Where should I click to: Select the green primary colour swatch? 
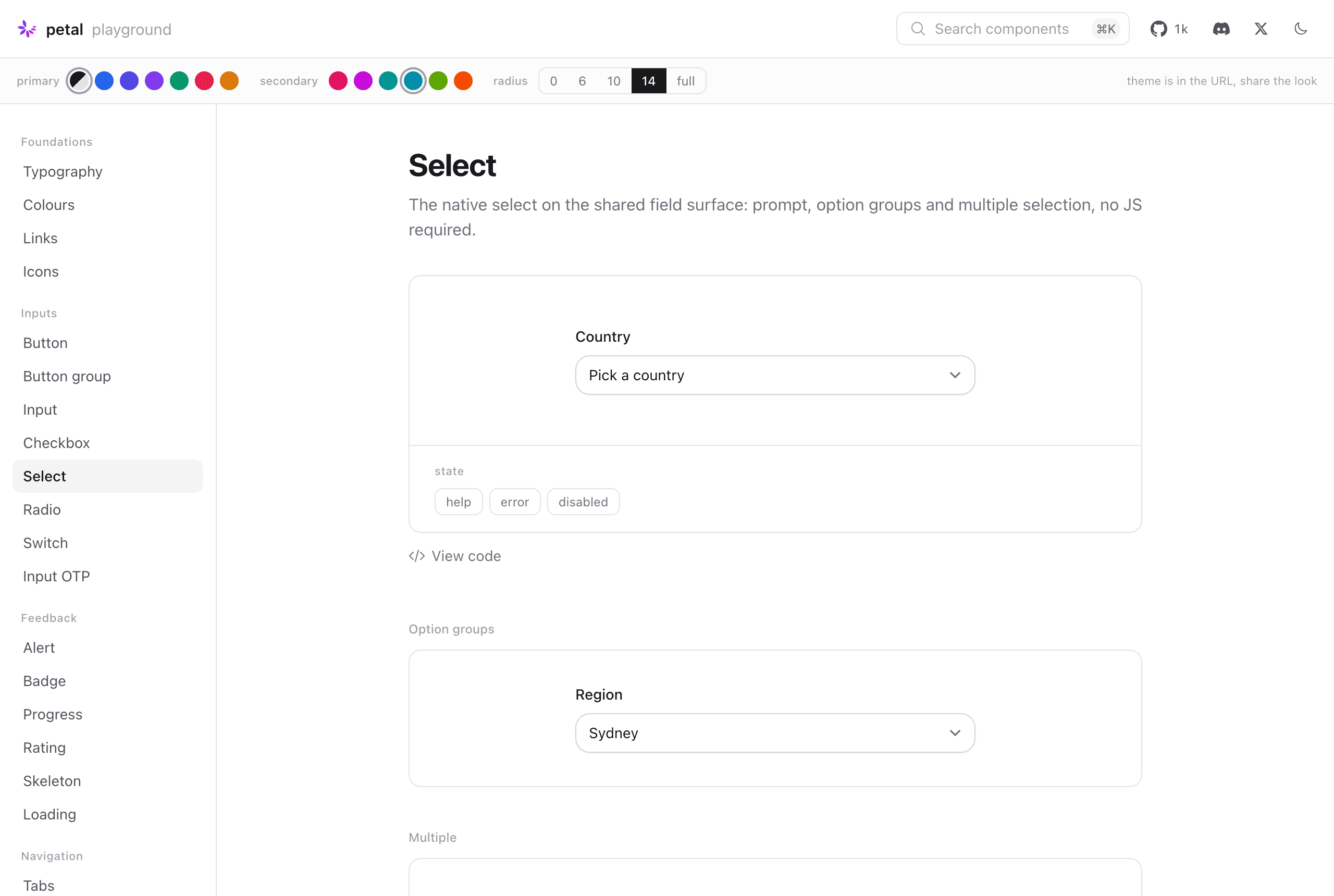click(179, 81)
